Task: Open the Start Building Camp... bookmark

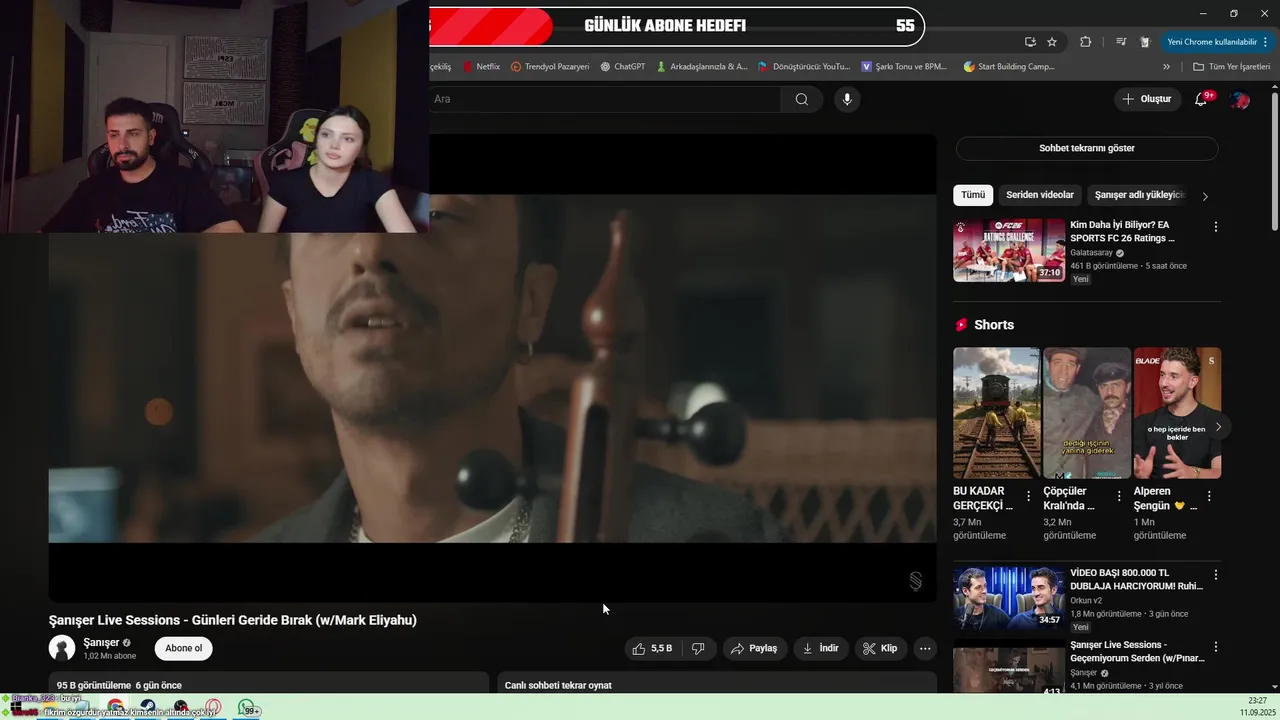Action: (1009, 67)
